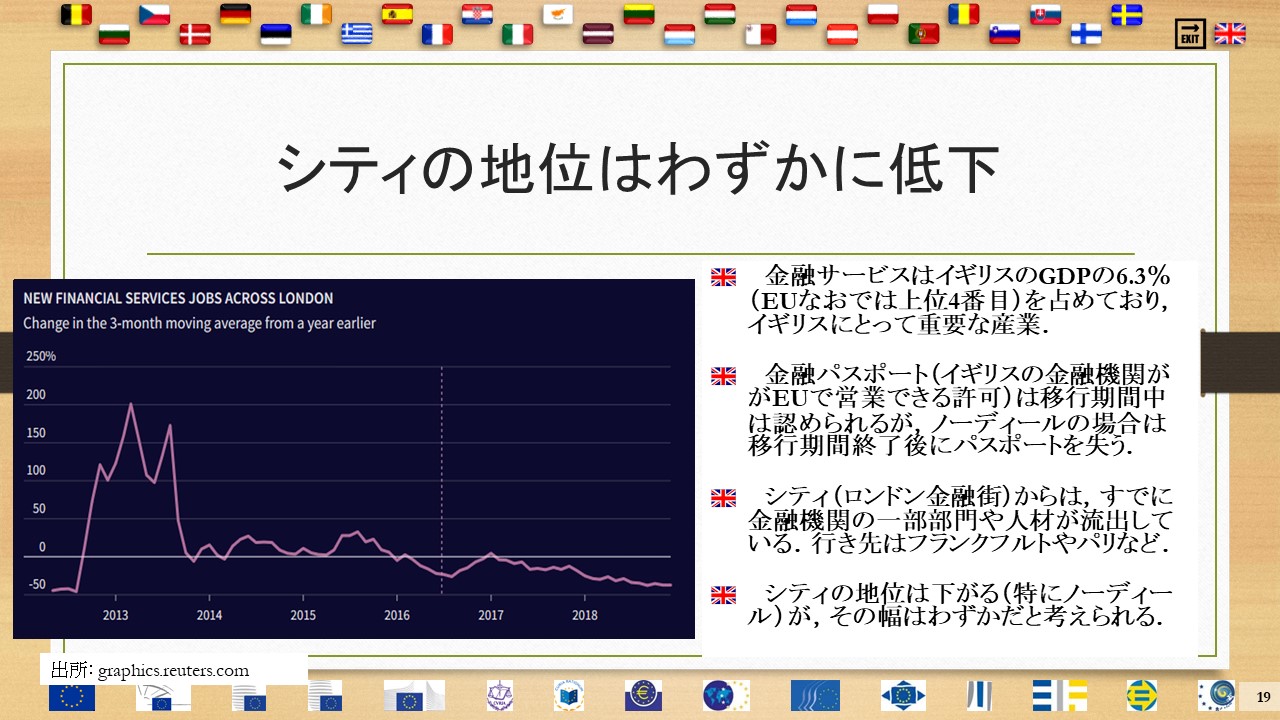Click the 2013 label on chart axis
Viewport: 1280px width, 720px height.
pyautogui.click(x=115, y=615)
